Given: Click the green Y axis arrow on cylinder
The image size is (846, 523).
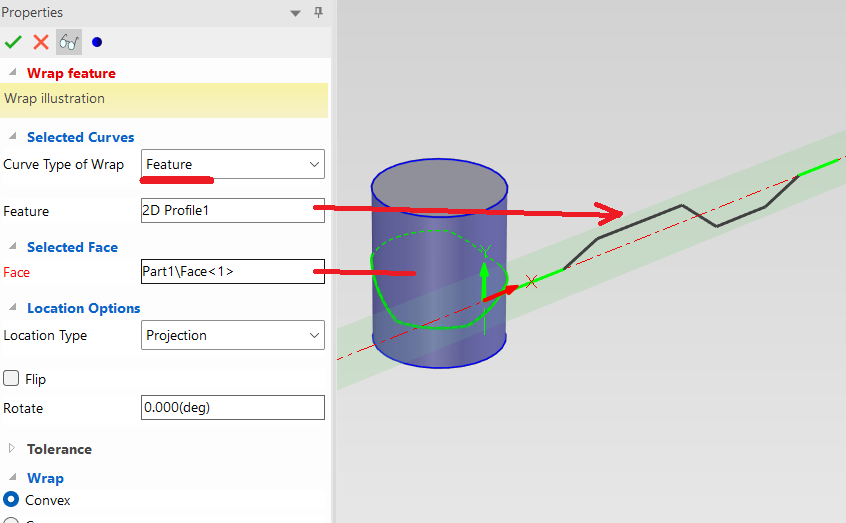Looking at the screenshot, I should click(485, 281).
